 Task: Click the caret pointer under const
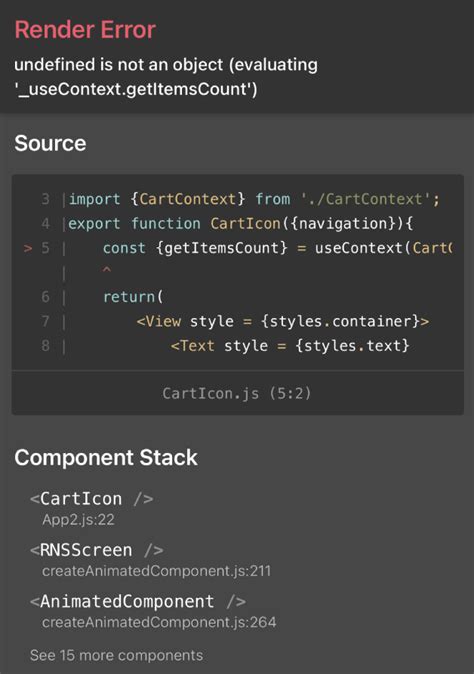[107, 270]
